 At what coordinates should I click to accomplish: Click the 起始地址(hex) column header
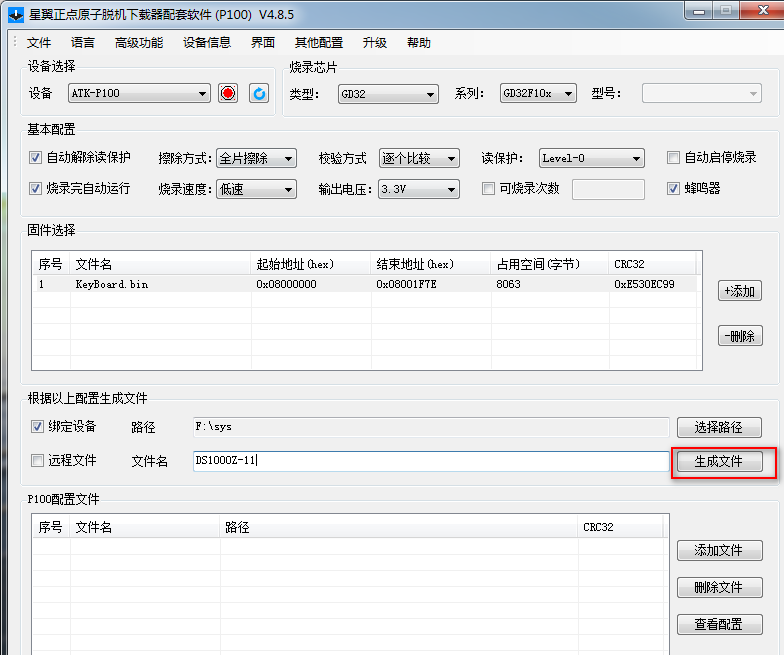tap(310, 264)
